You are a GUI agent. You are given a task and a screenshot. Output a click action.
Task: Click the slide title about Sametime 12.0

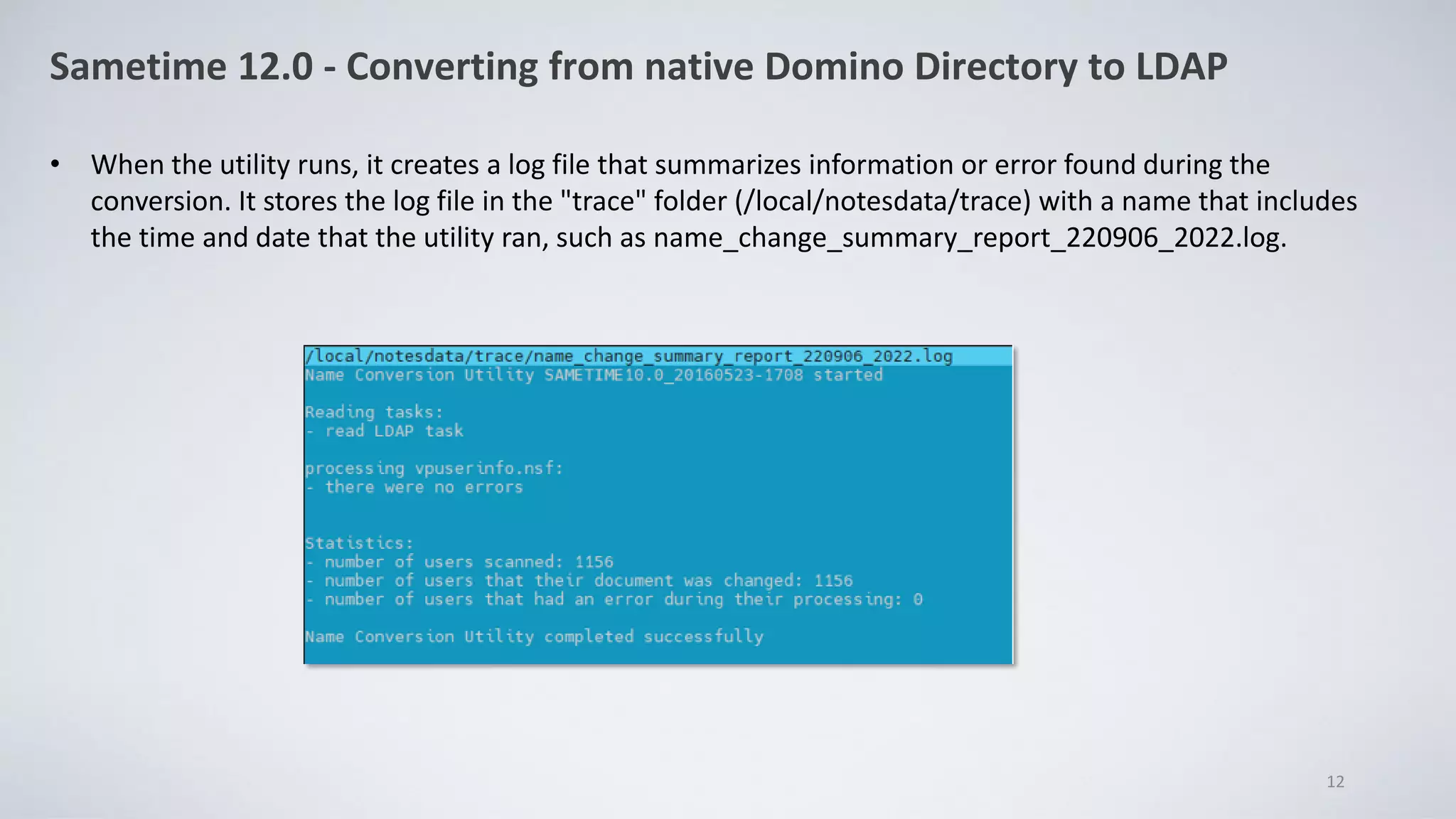coord(638,67)
